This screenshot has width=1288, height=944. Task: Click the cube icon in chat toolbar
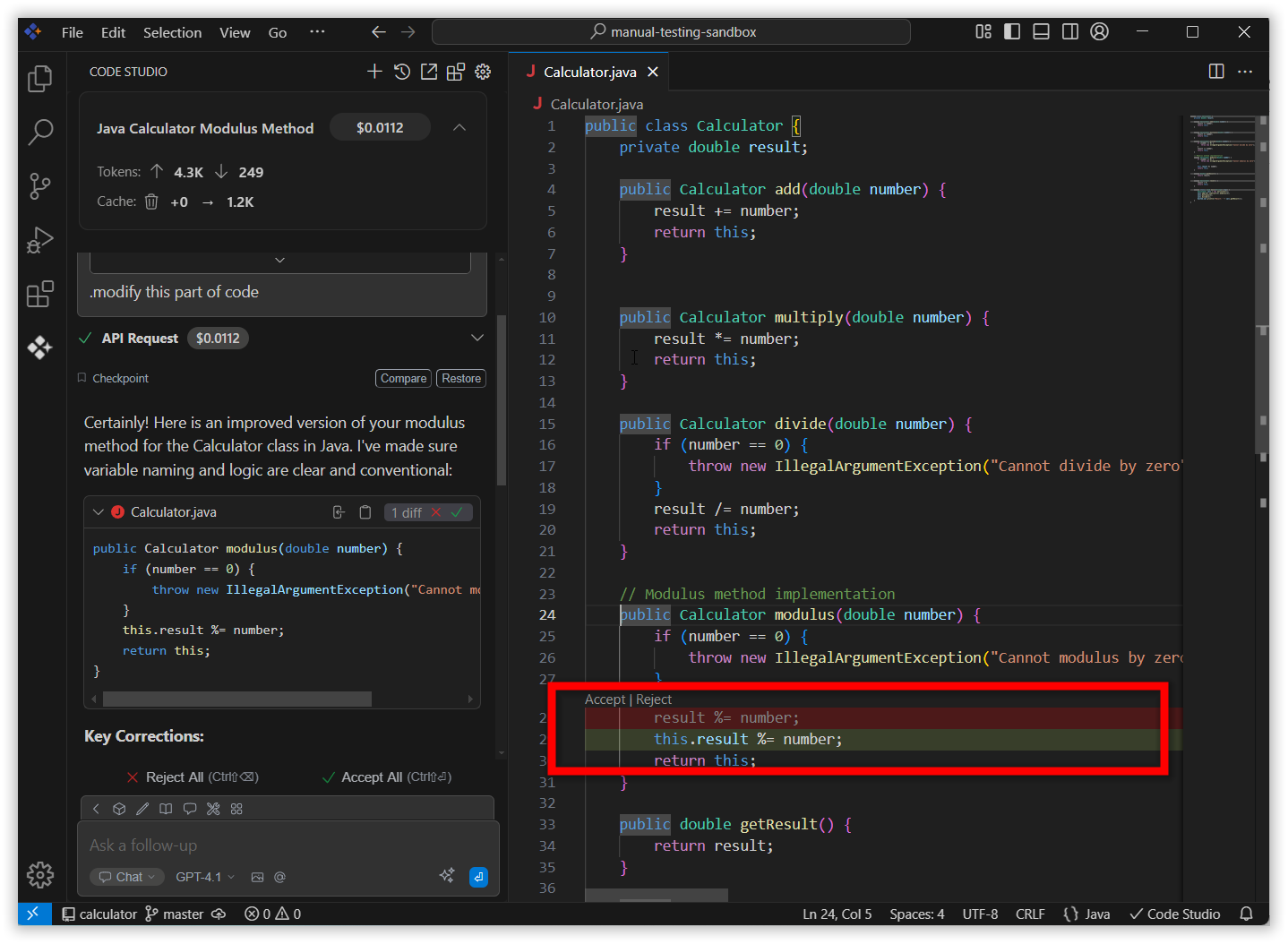(119, 809)
